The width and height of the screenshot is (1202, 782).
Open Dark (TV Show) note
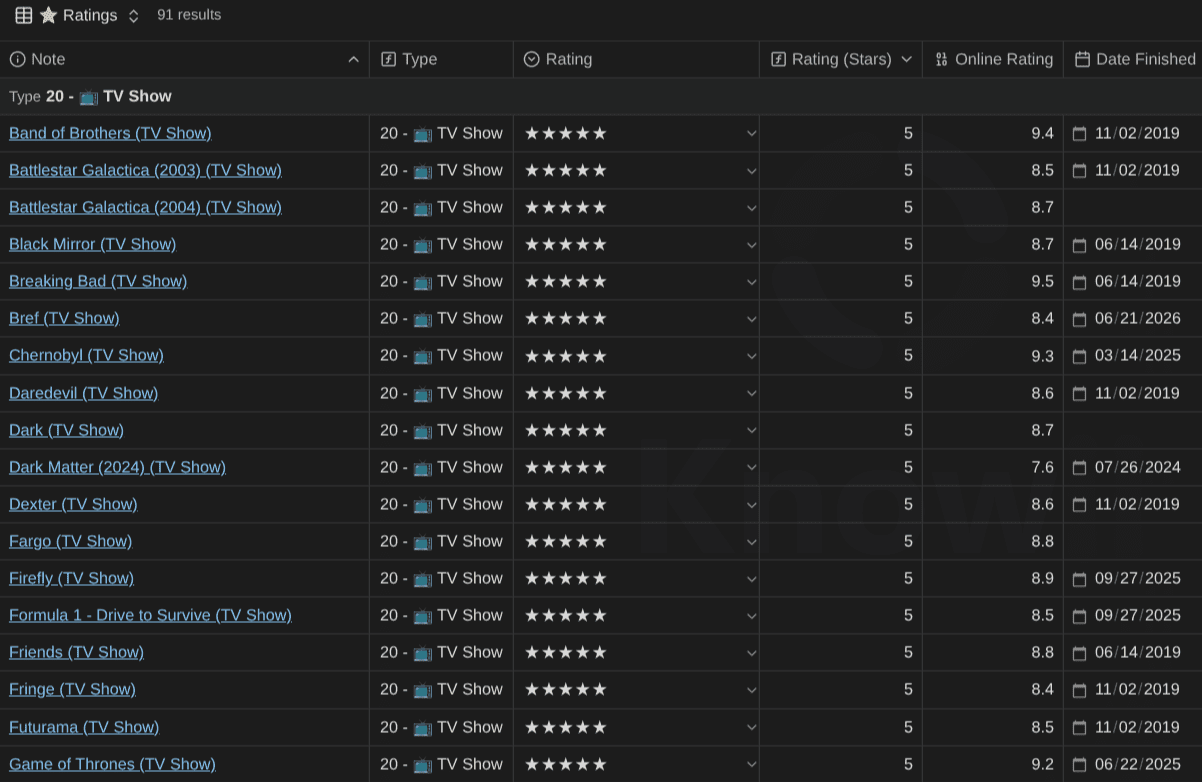[66, 430]
